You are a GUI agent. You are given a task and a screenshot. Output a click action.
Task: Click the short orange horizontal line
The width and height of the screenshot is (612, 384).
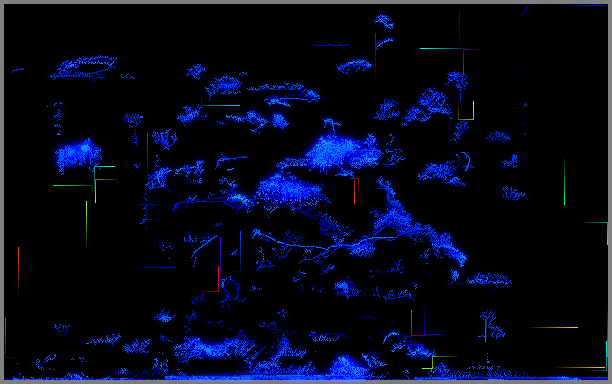[553, 327]
